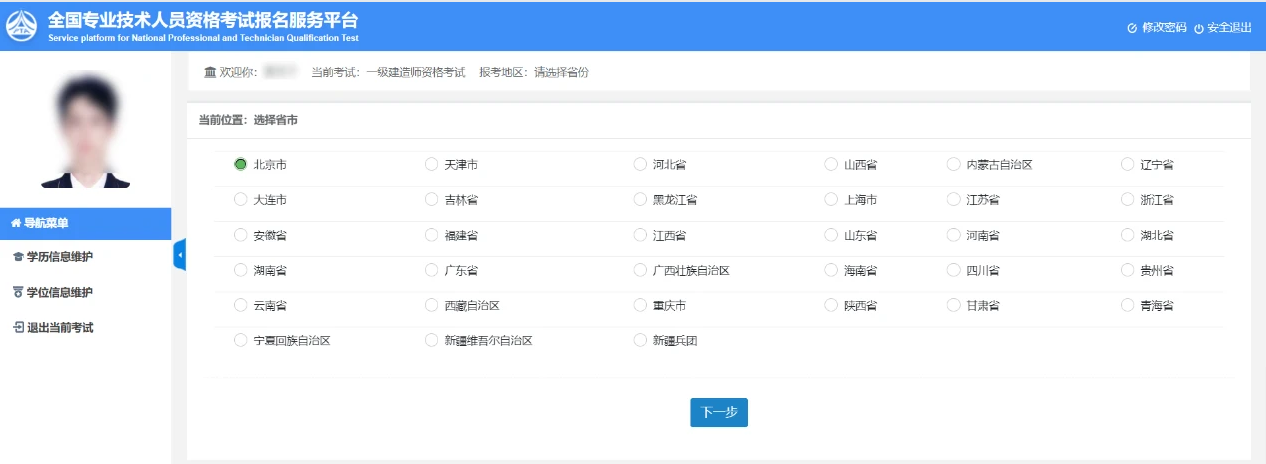
Task: Click the change password pencil icon
Action: coord(1132,28)
